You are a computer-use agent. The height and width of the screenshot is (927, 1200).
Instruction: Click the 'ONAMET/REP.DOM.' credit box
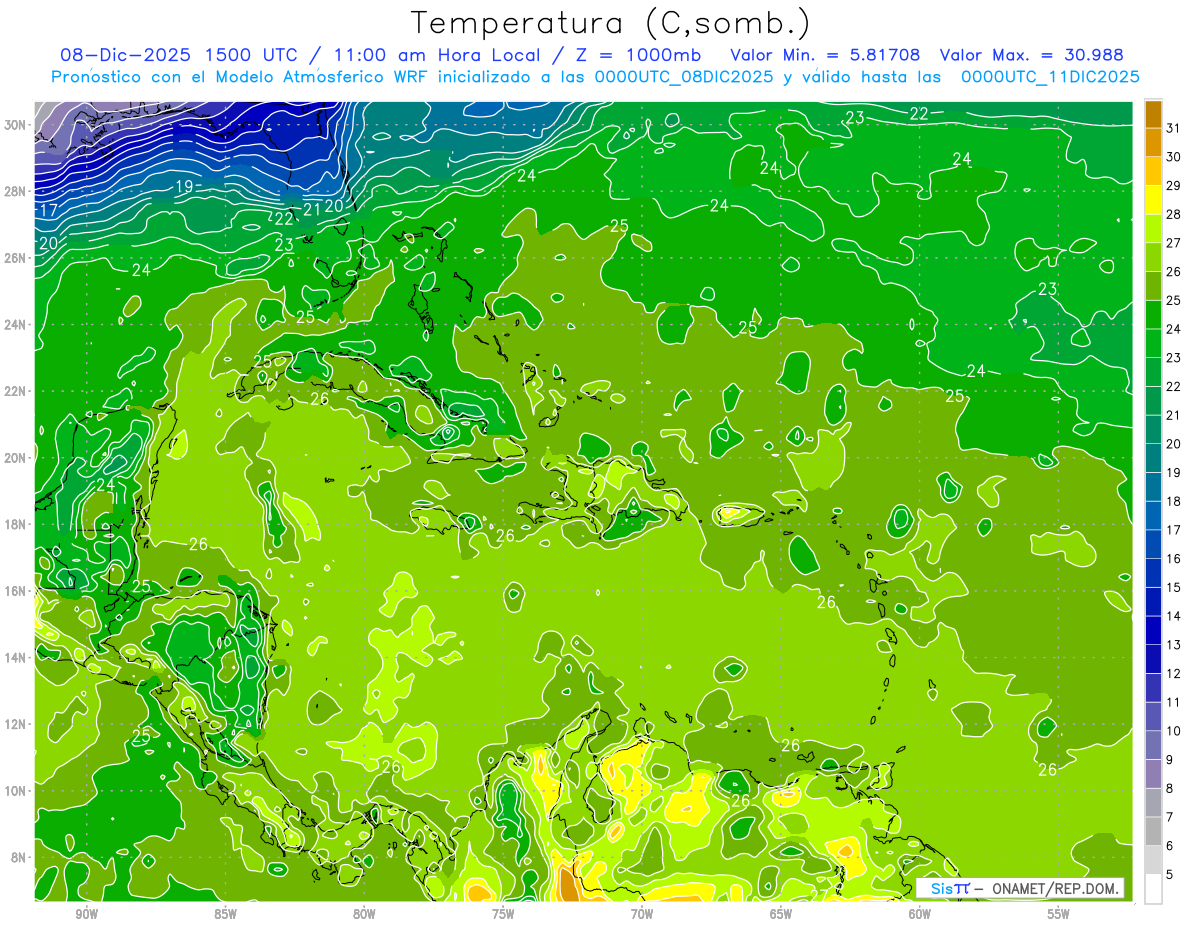click(x=1020, y=888)
